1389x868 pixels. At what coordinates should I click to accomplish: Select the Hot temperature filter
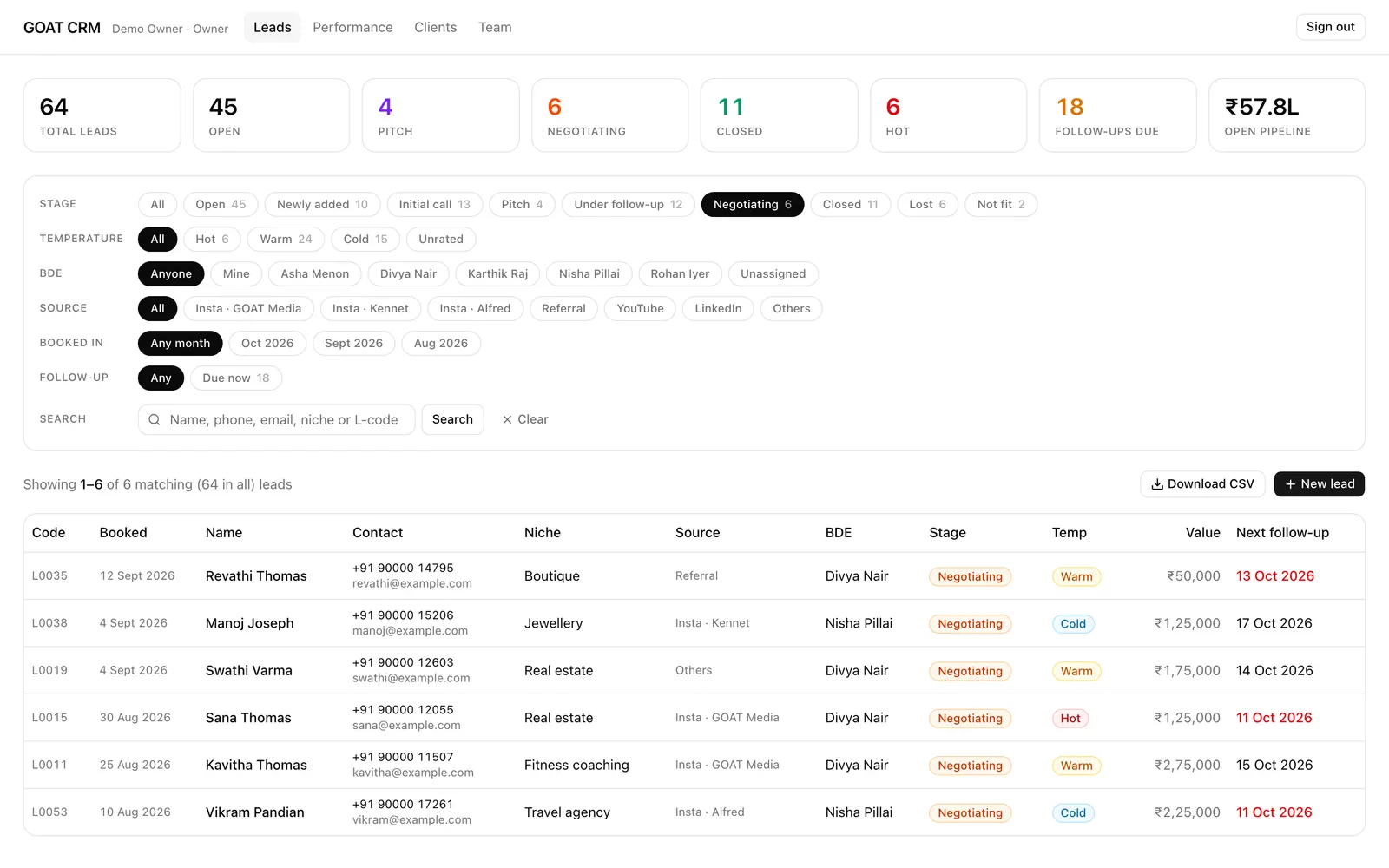click(x=212, y=240)
